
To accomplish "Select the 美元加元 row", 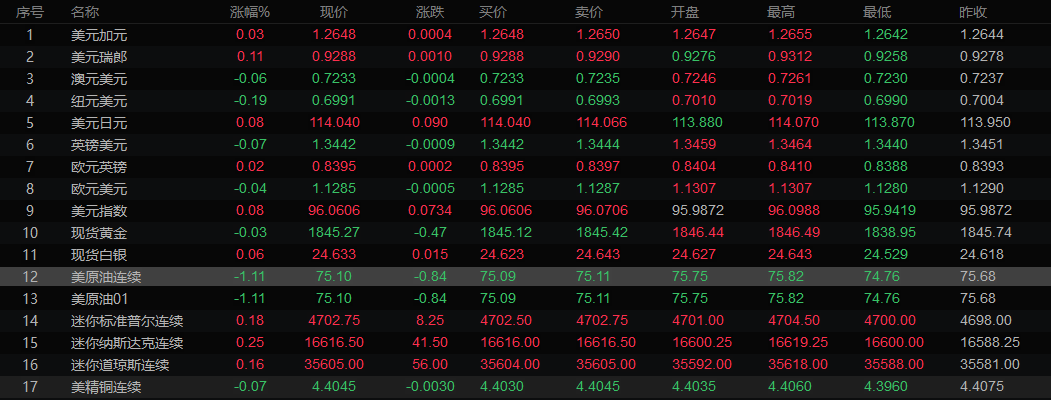I will [x=99, y=35].
